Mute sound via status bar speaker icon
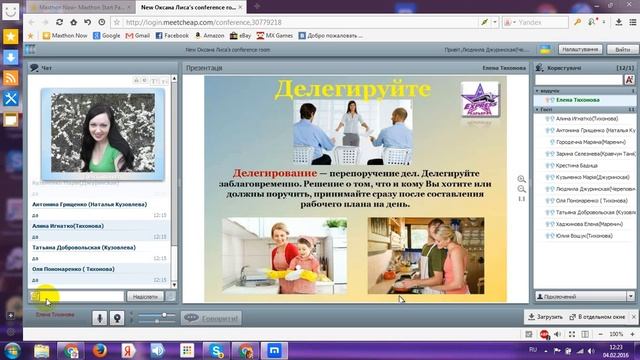This screenshot has width=640, height=360. (x=558, y=334)
